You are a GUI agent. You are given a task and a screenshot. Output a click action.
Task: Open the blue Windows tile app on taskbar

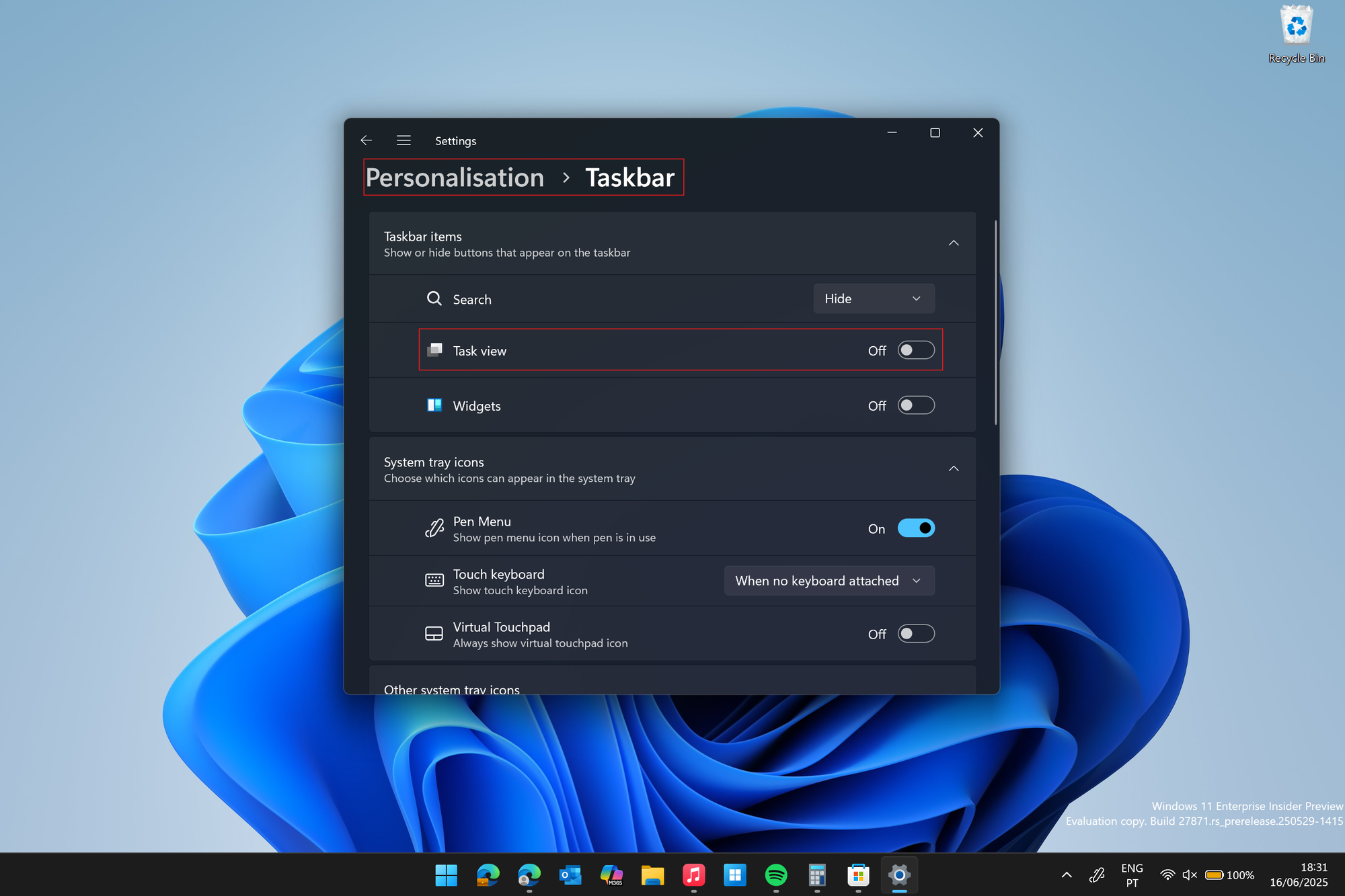tap(735, 875)
